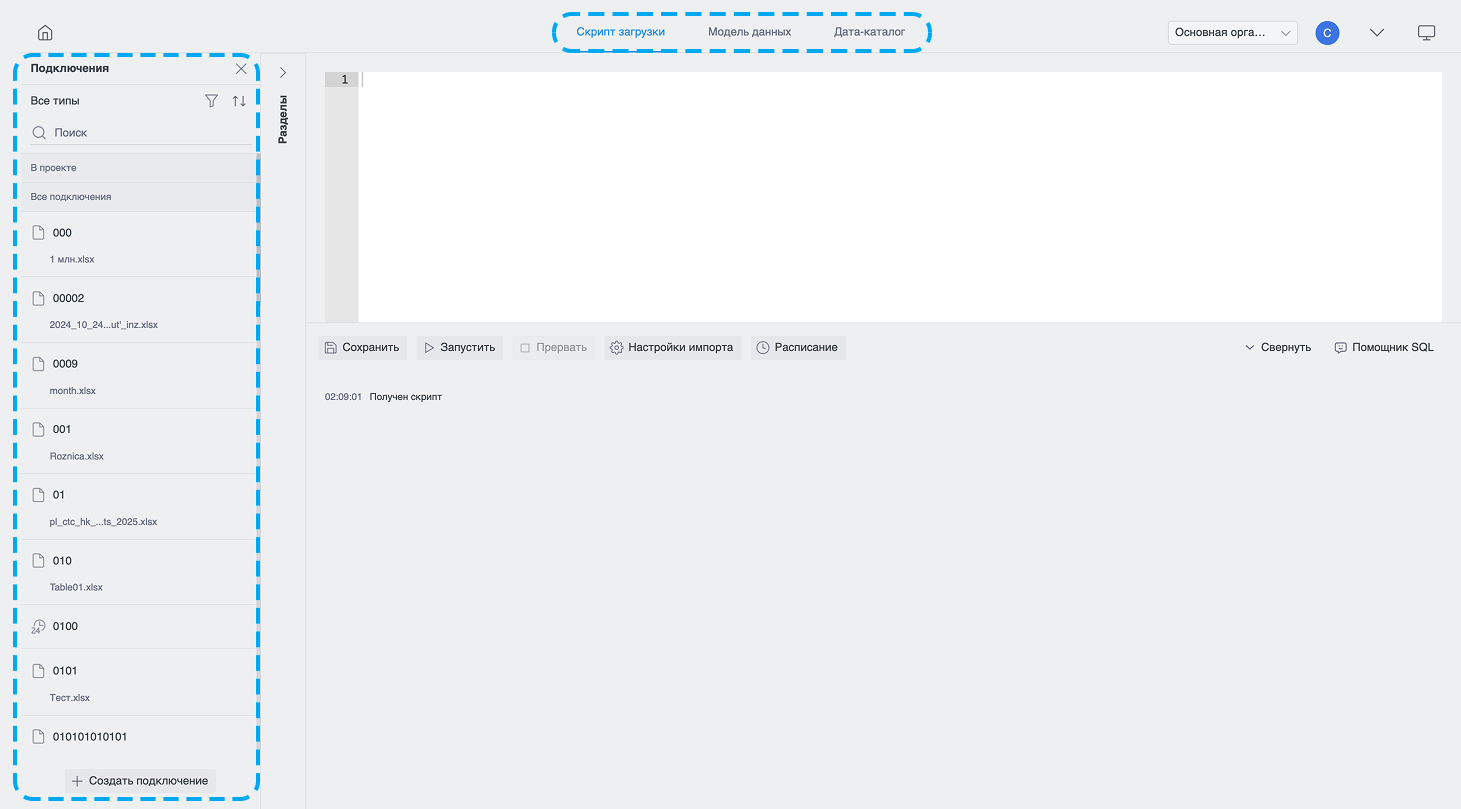Go to the home icon

45,33
